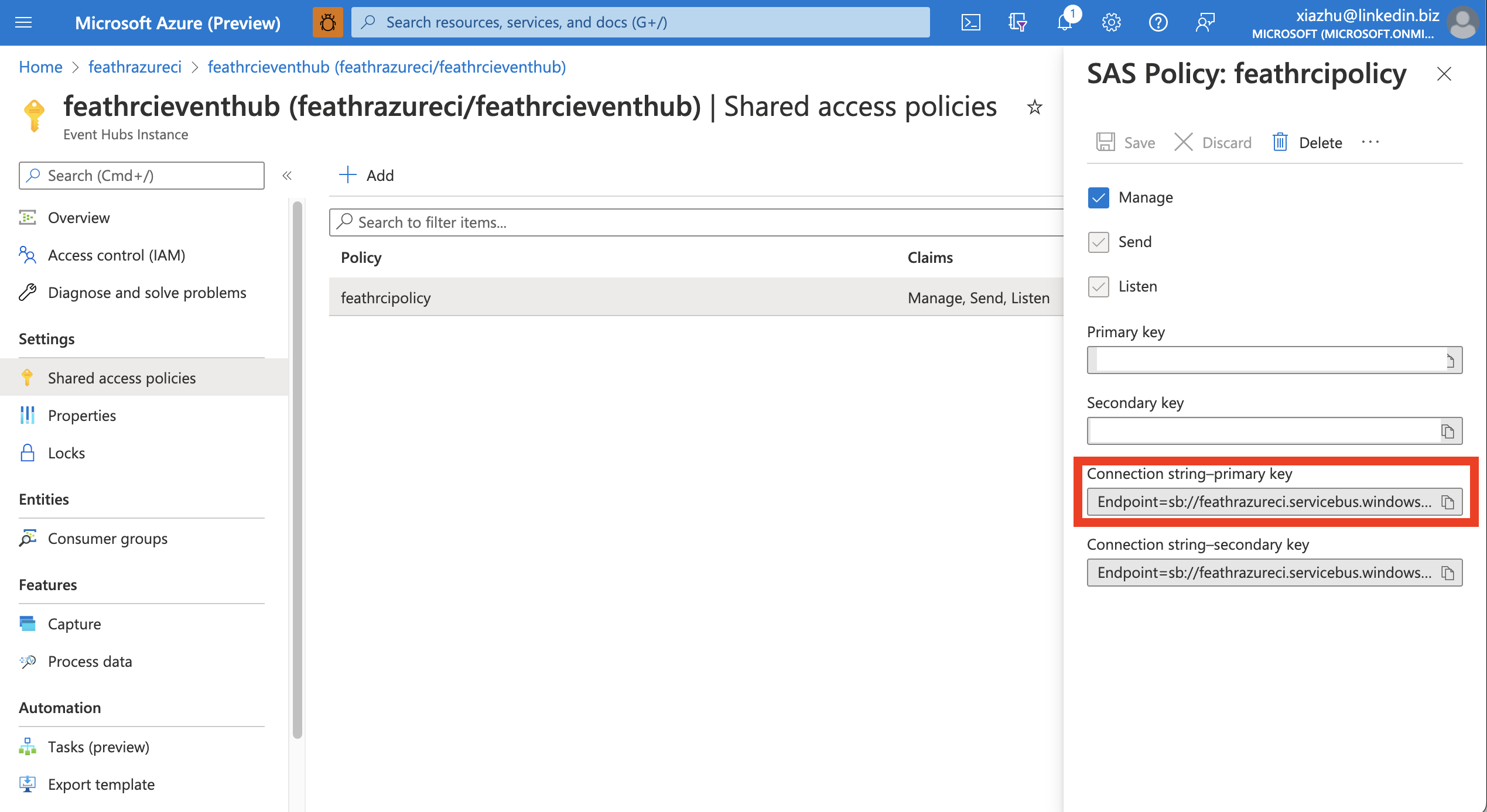Open the feedback icon

(1205, 22)
